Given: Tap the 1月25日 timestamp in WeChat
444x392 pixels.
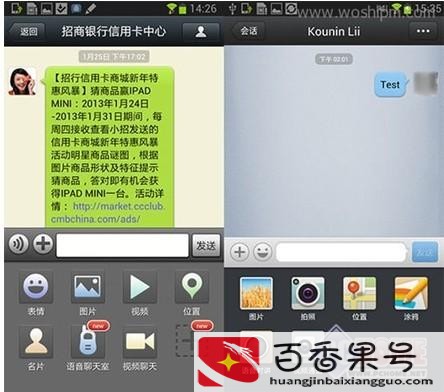Looking at the screenshot, I should tap(114, 57).
